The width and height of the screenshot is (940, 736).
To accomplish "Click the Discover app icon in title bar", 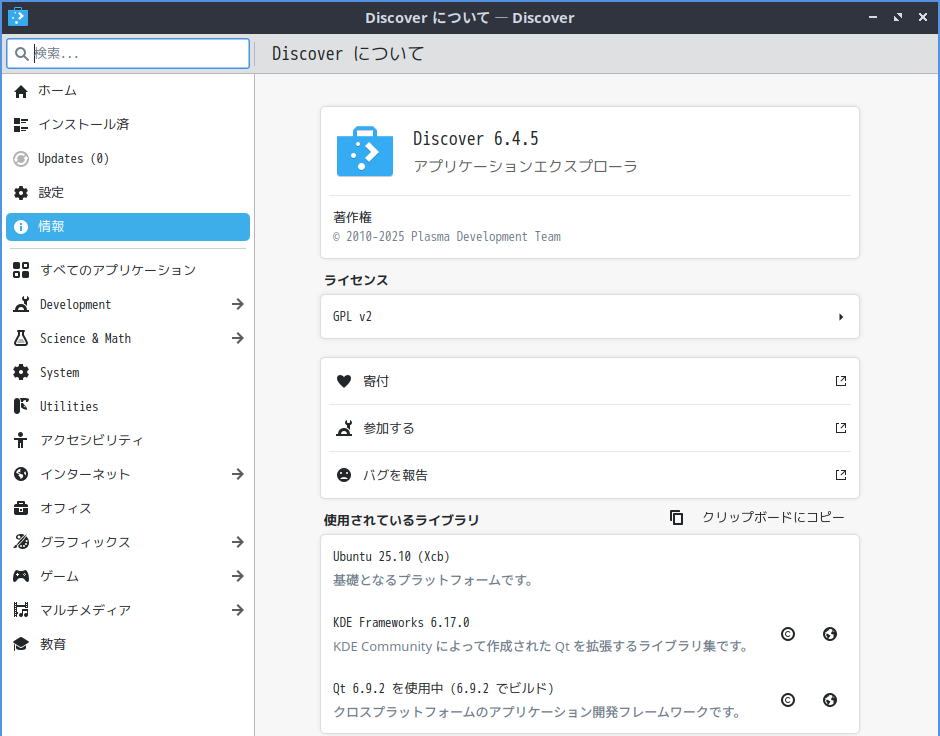I will tap(18, 17).
